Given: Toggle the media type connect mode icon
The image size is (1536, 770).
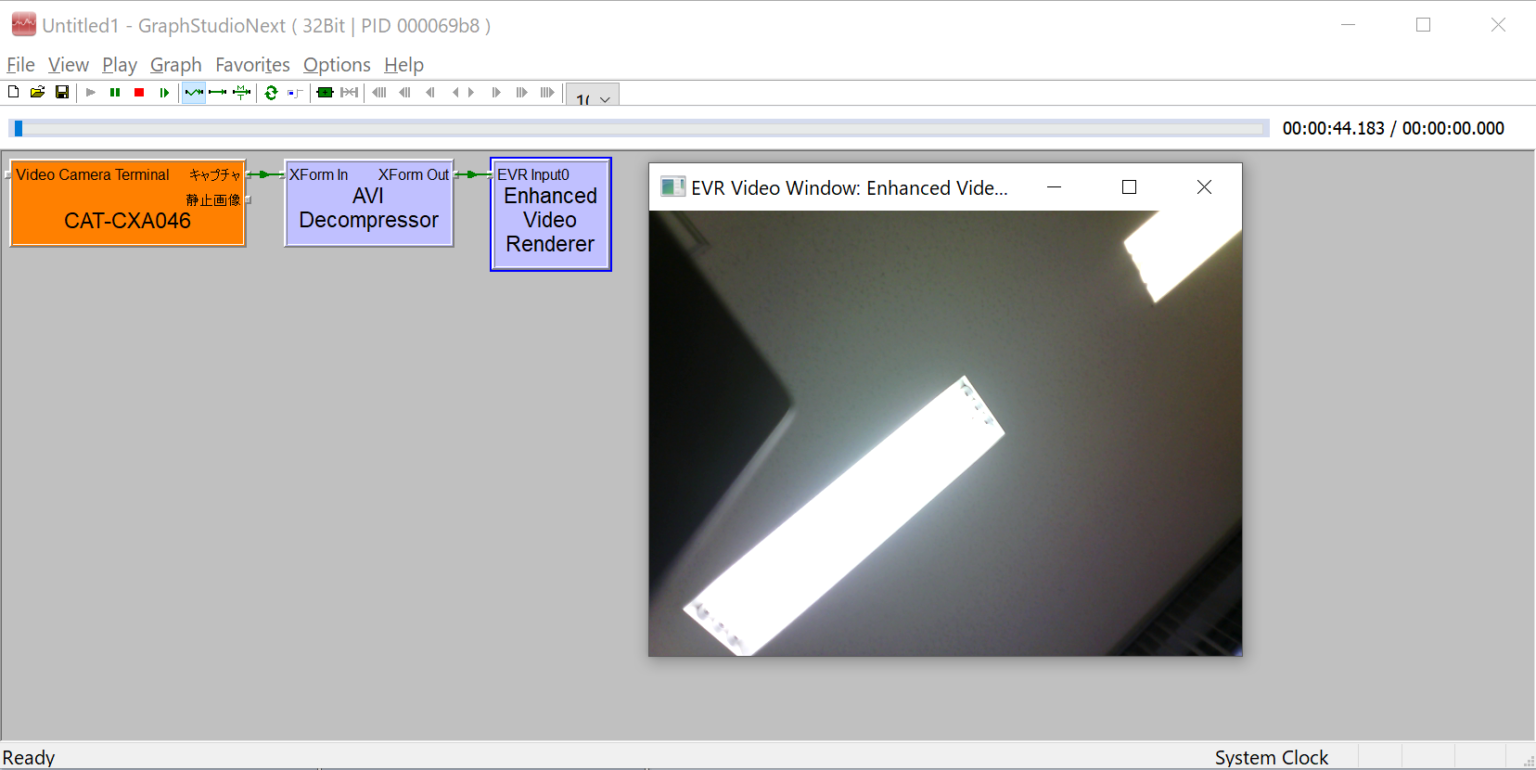Looking at the screenshot, I should [x=241, y=93].
